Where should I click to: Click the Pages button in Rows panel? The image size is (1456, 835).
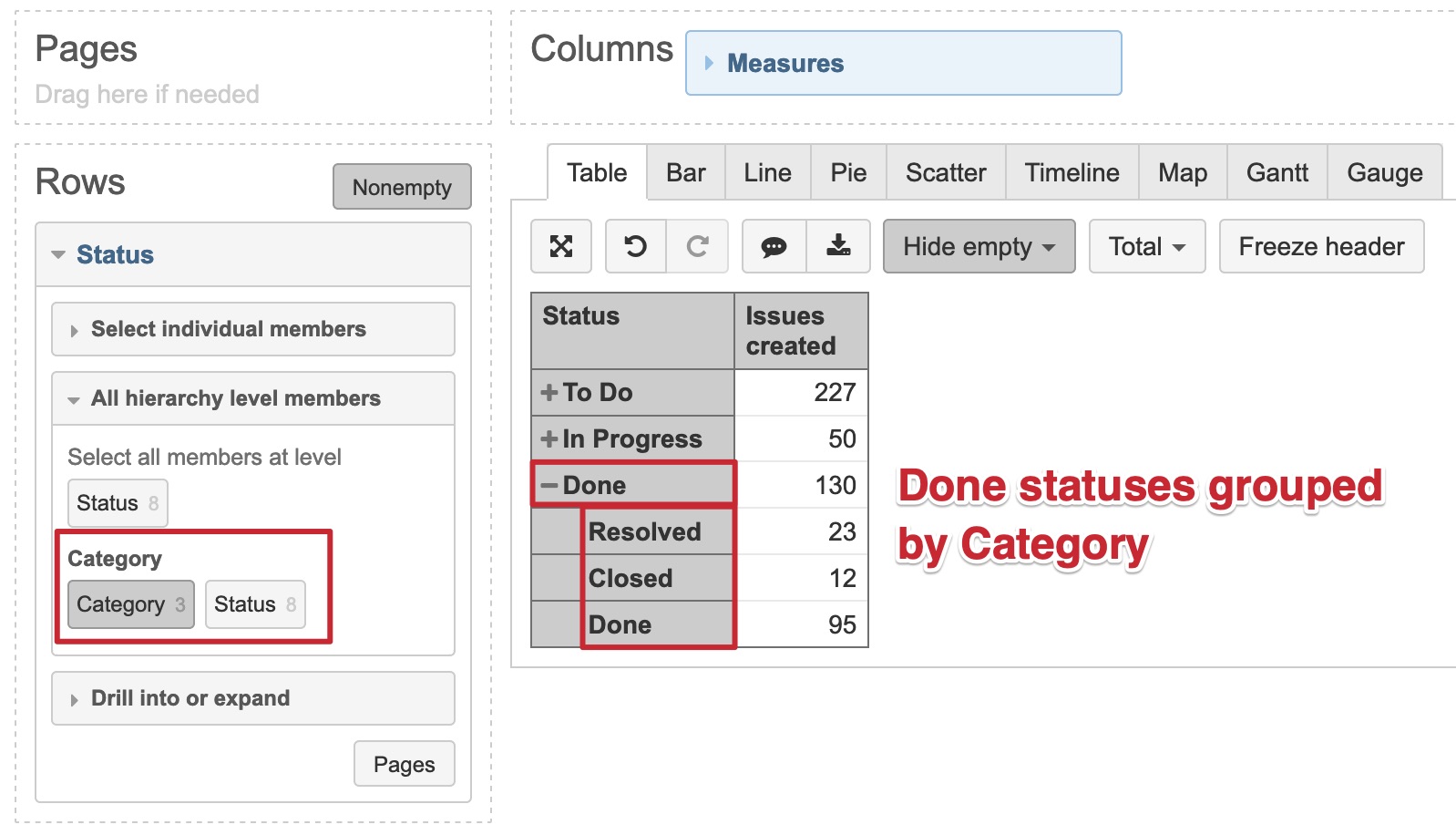coord(405,764)
